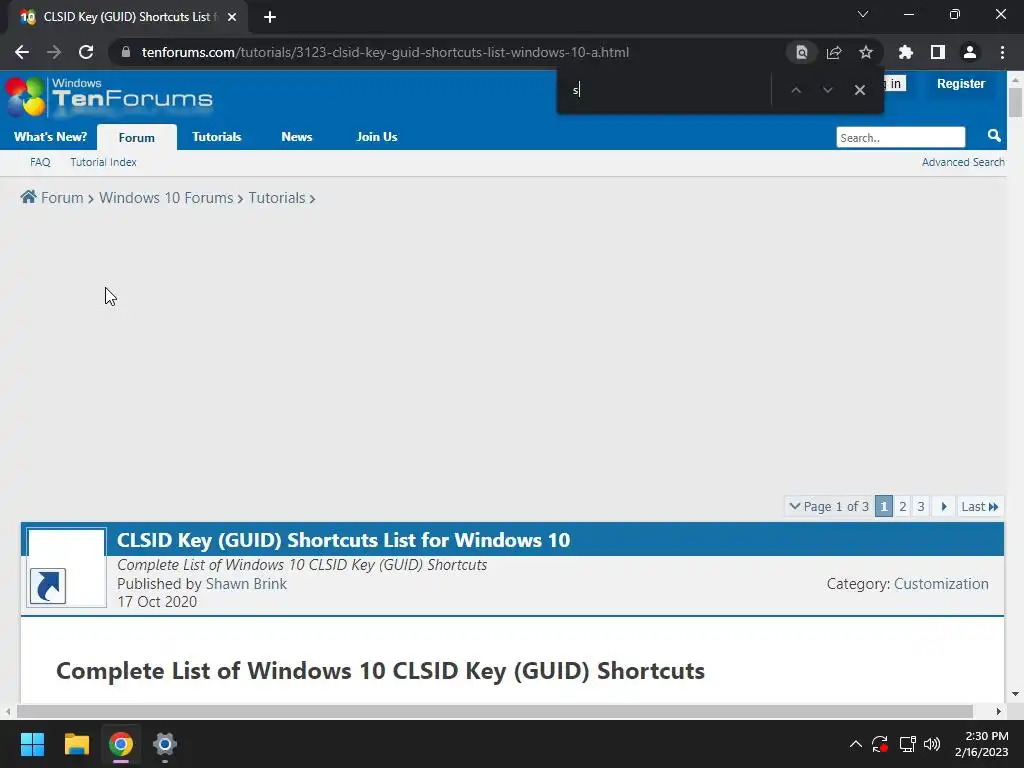The image size is (1024, 768).
Task: Click the next page arrow
Action: 944,506
